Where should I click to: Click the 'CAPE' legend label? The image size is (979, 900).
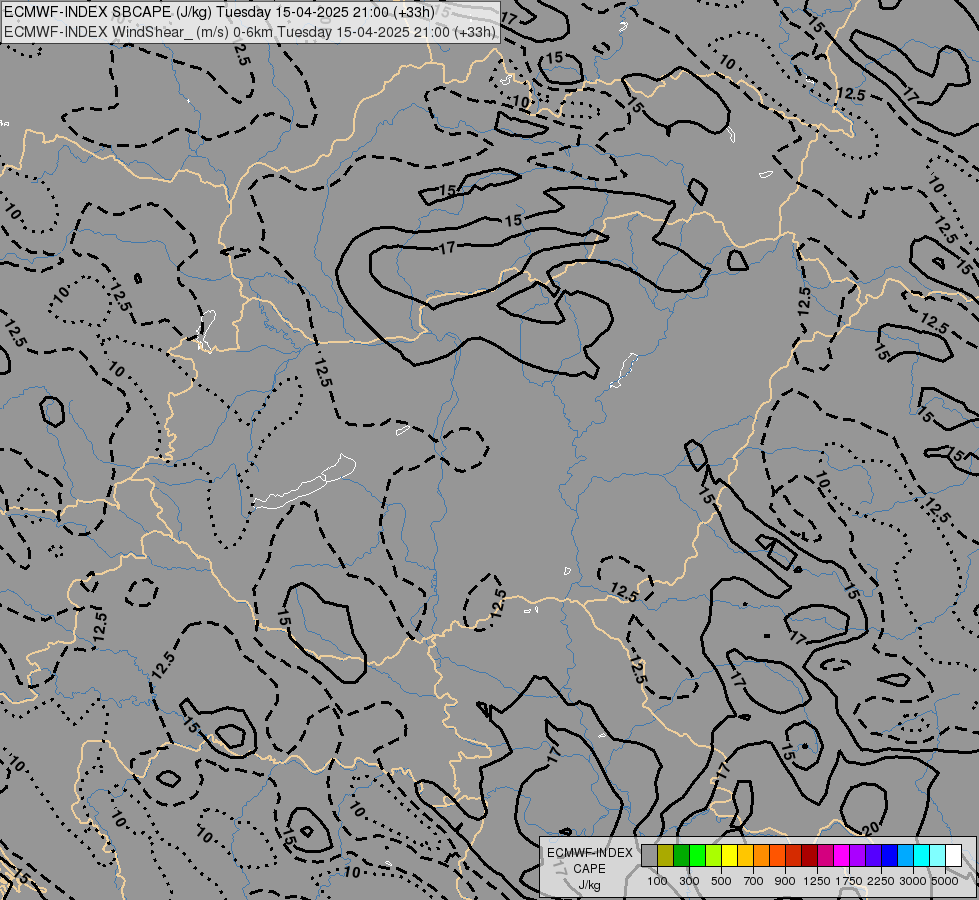(x=589, y=869)
